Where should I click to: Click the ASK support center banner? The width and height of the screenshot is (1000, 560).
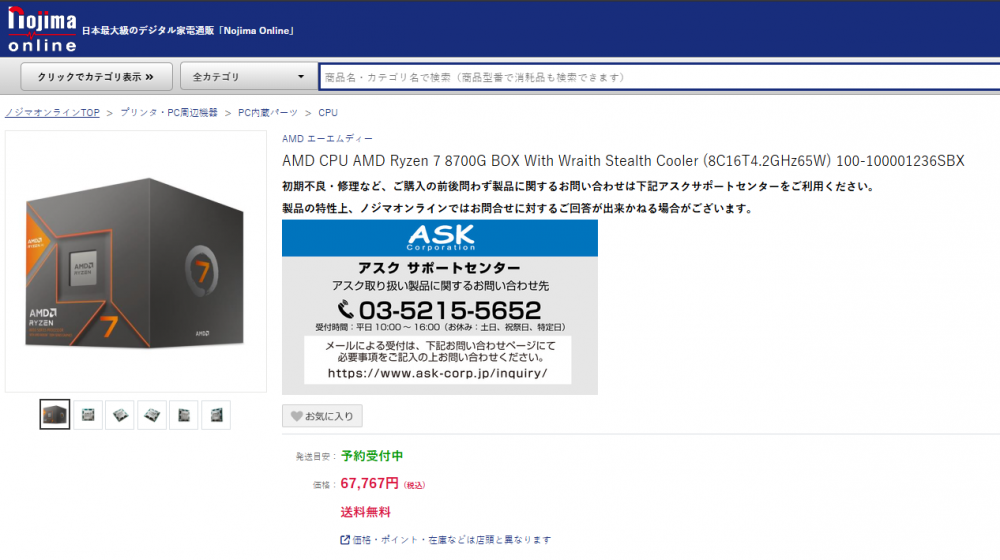pyautogui.click(x=440, y=307)
